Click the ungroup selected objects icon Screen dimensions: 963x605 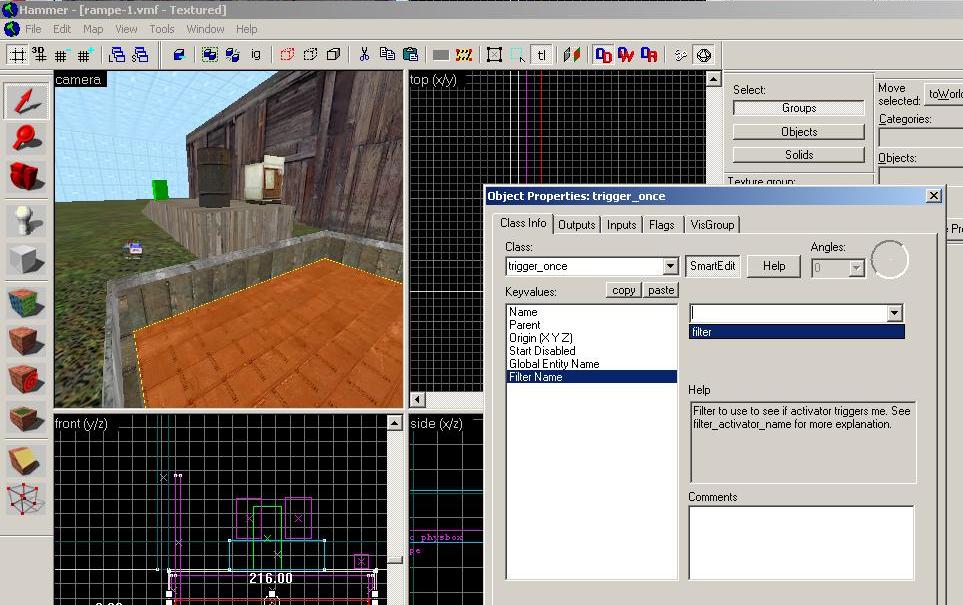point(232,55)
